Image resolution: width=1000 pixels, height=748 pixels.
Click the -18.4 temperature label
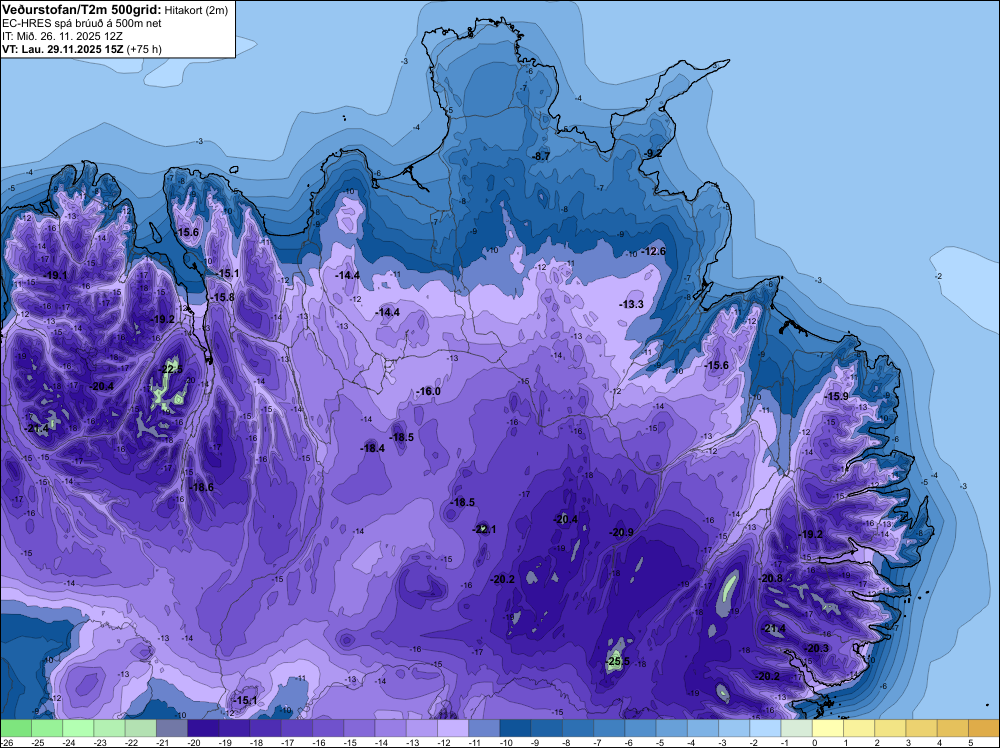372,448
